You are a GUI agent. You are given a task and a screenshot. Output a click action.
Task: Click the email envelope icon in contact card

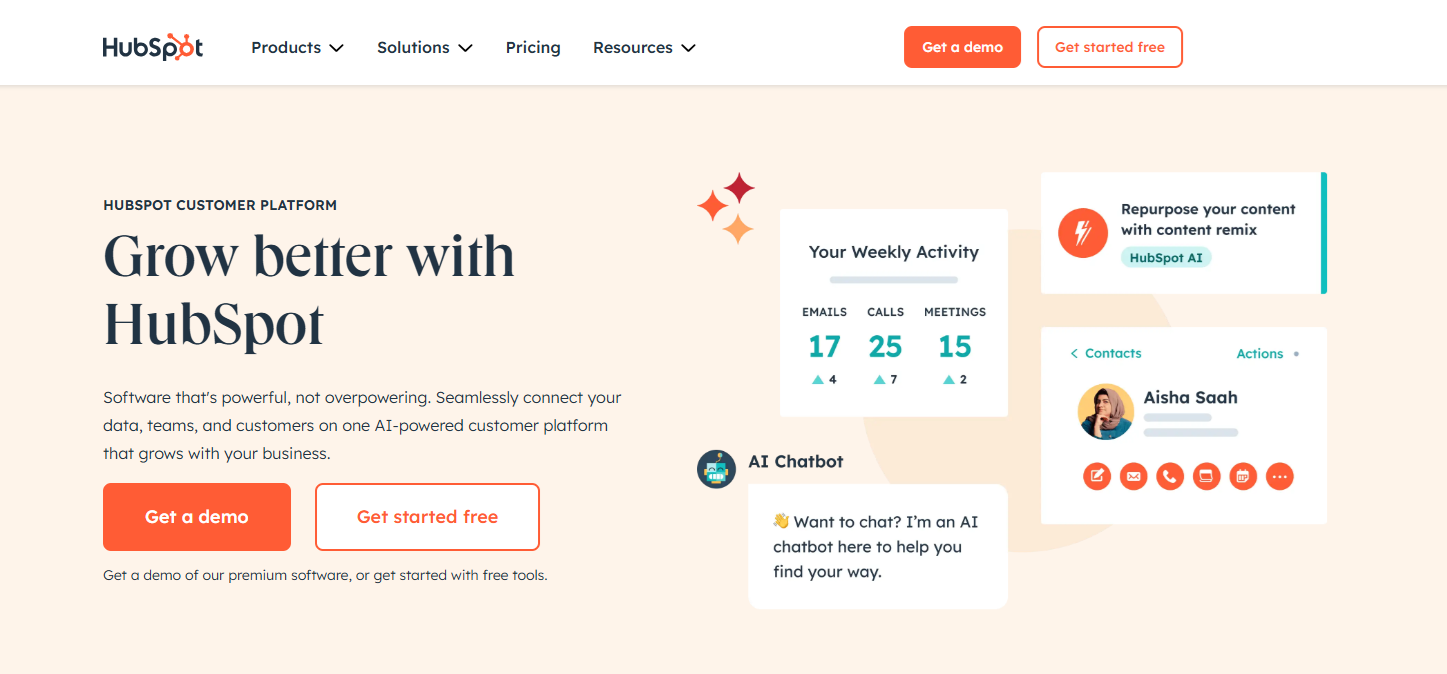click(x=1133, y=476)
